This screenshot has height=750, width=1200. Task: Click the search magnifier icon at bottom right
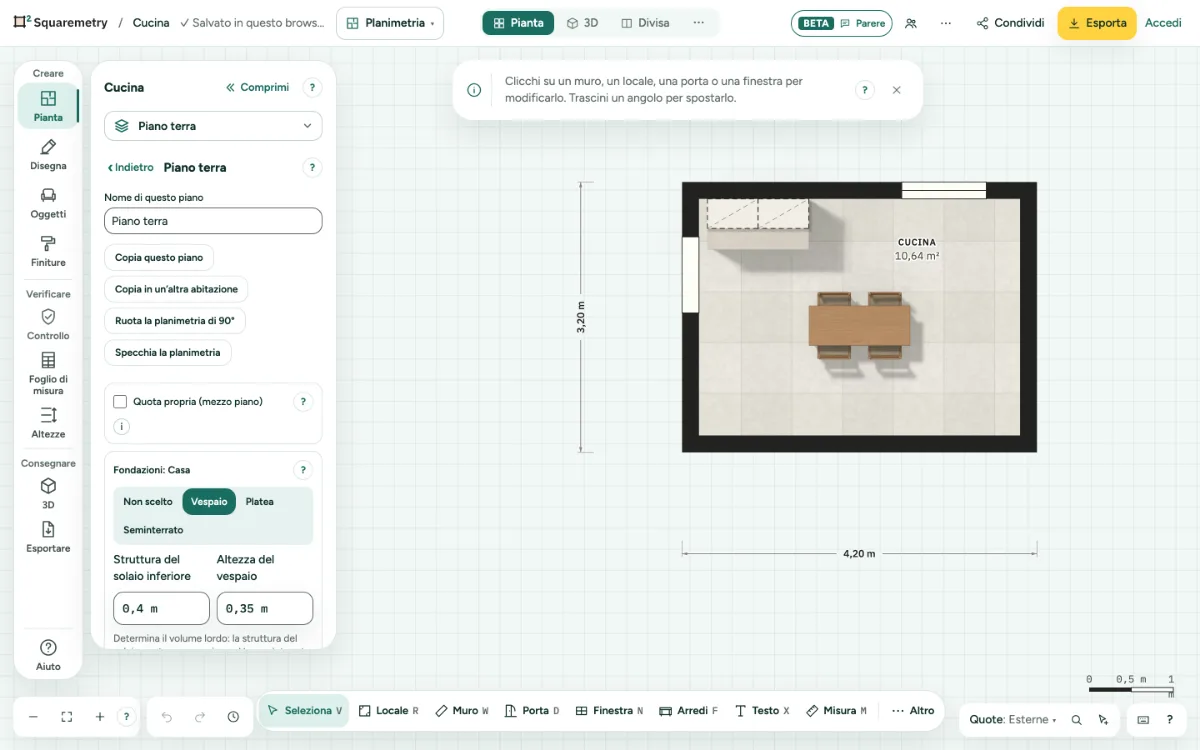[x=1077, y=720]
